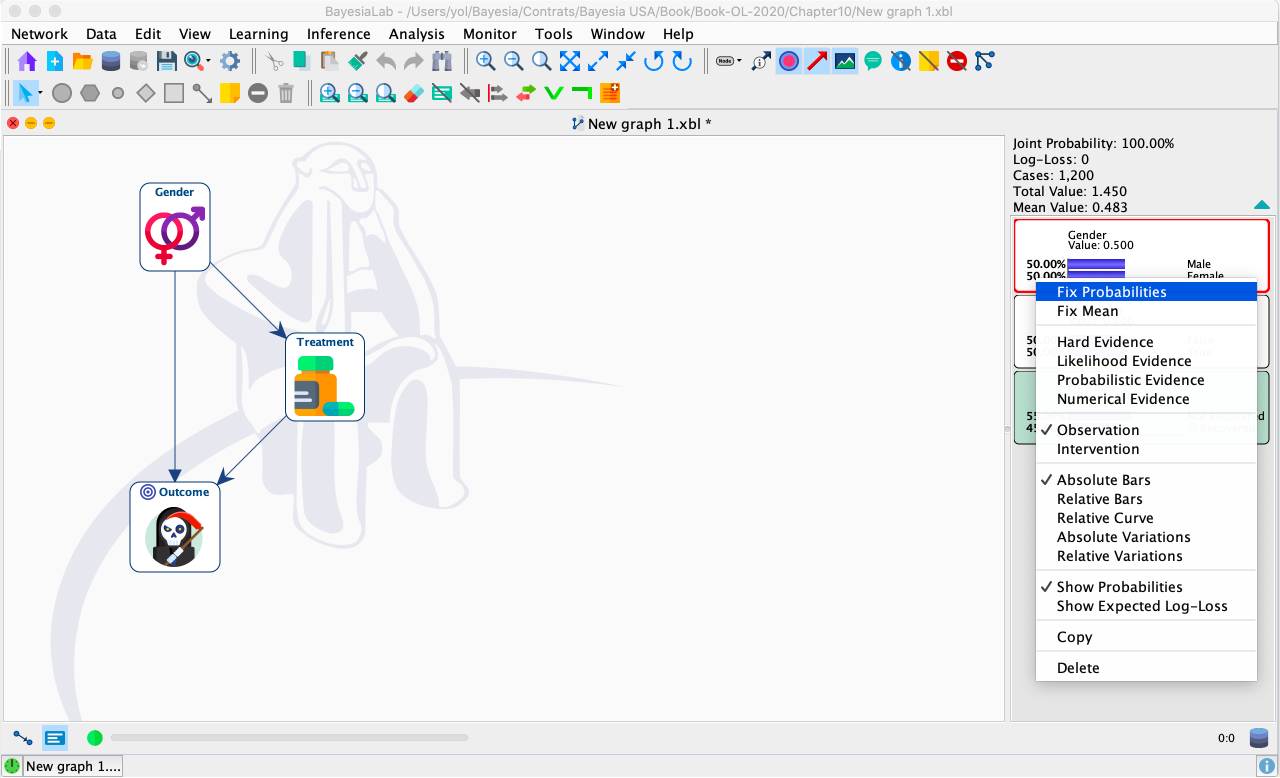Select Likelihood Evidence in the context menu
This screenshot has width=1280, height=778.
click(x=1146, y=361)
